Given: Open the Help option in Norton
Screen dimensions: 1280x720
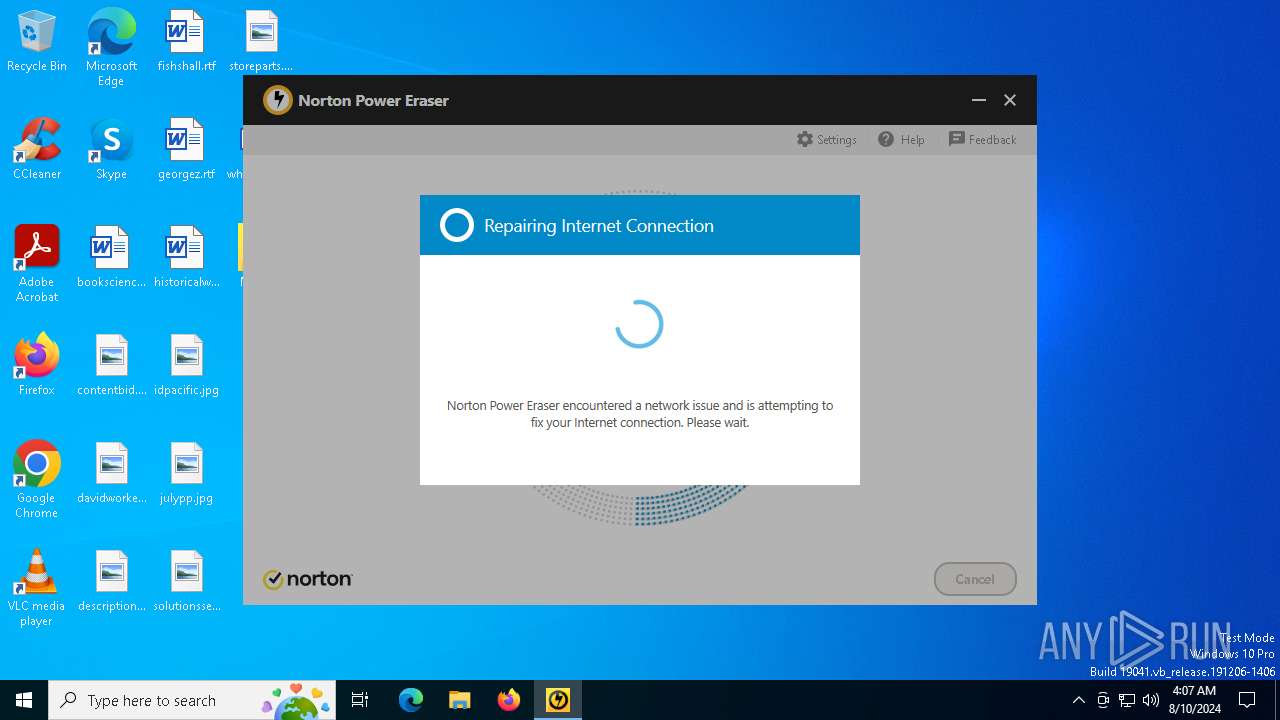Looking at the screenshot, I should pos(901,139).
